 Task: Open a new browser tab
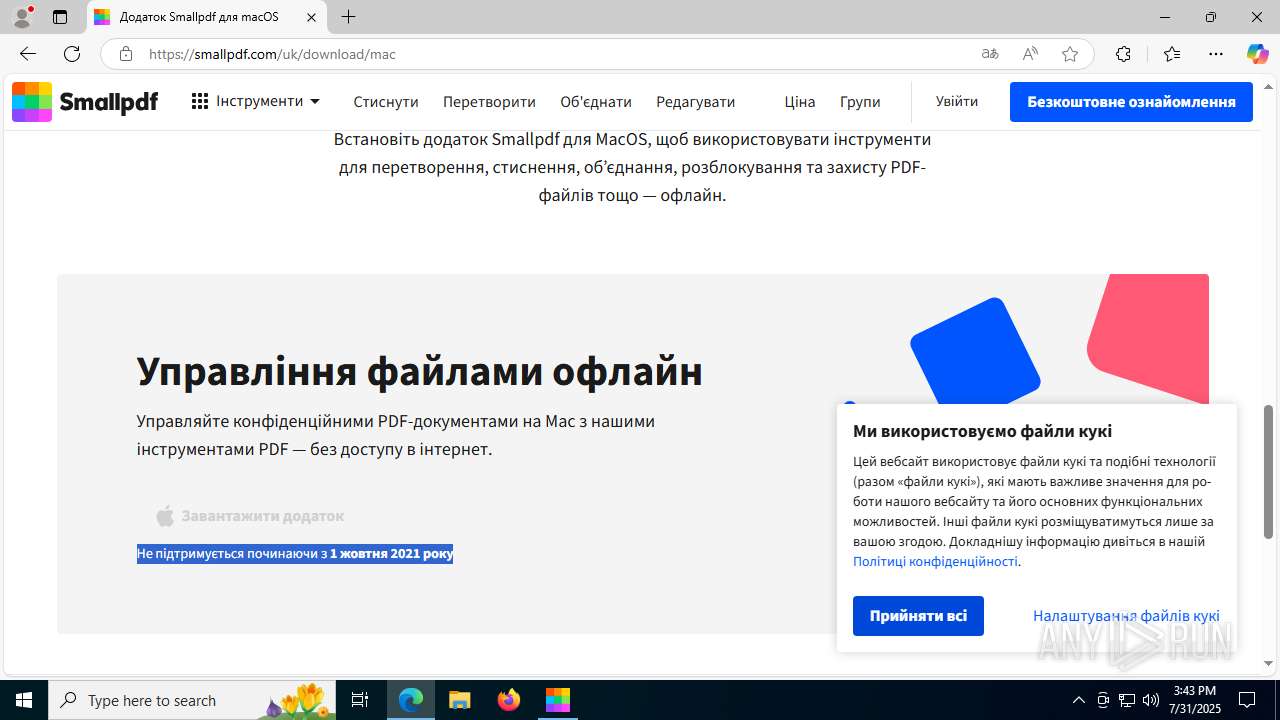pyautogui.click(x=348, y=17)
